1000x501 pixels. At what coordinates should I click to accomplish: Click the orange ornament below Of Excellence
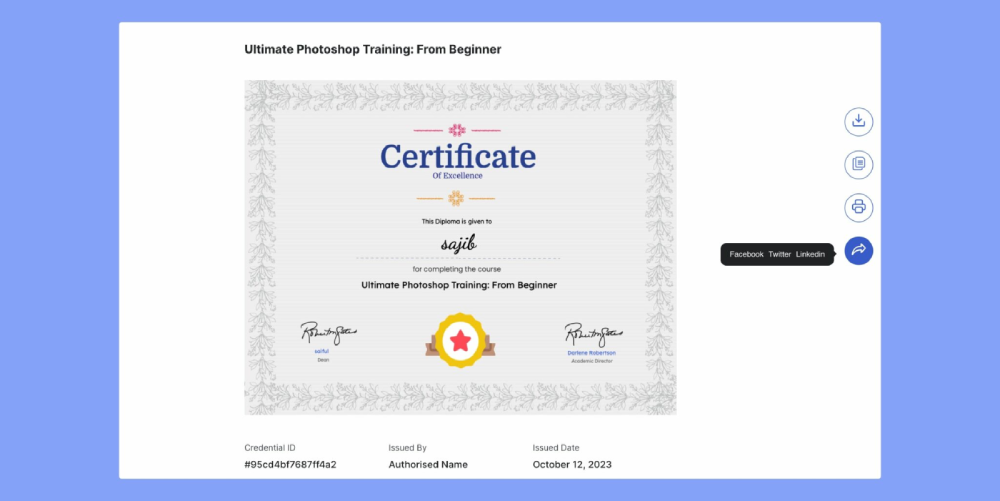456,198
